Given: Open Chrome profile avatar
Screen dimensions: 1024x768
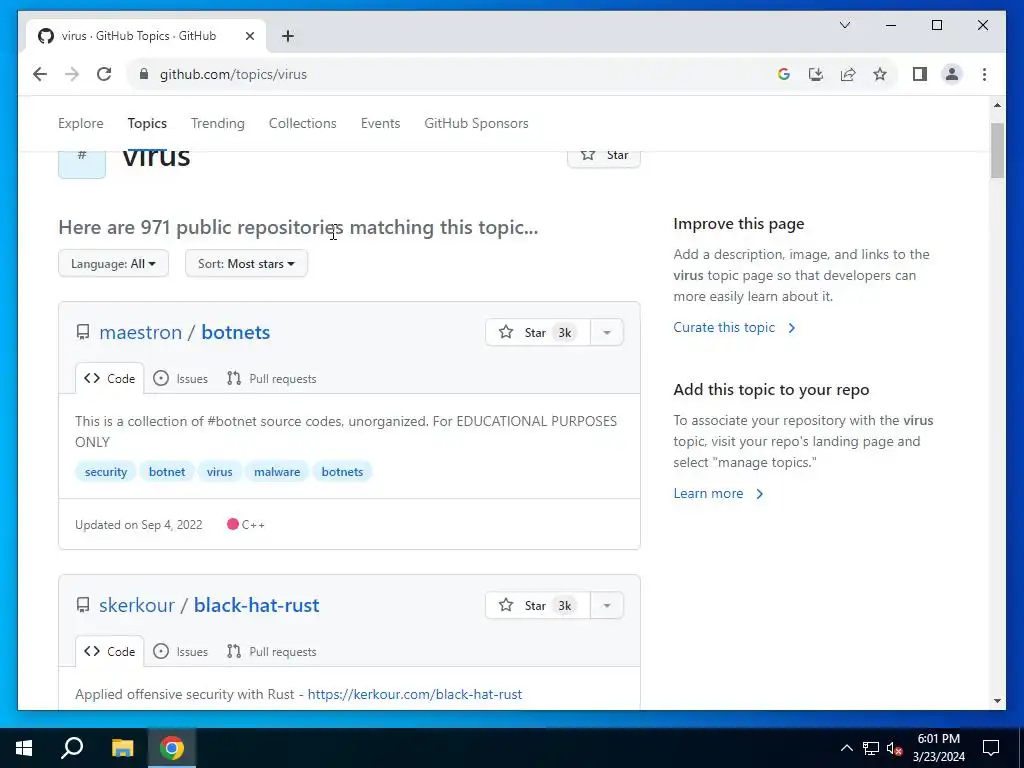Looking at the screenshot, I should pyautogui.click(x=952, y=74).
